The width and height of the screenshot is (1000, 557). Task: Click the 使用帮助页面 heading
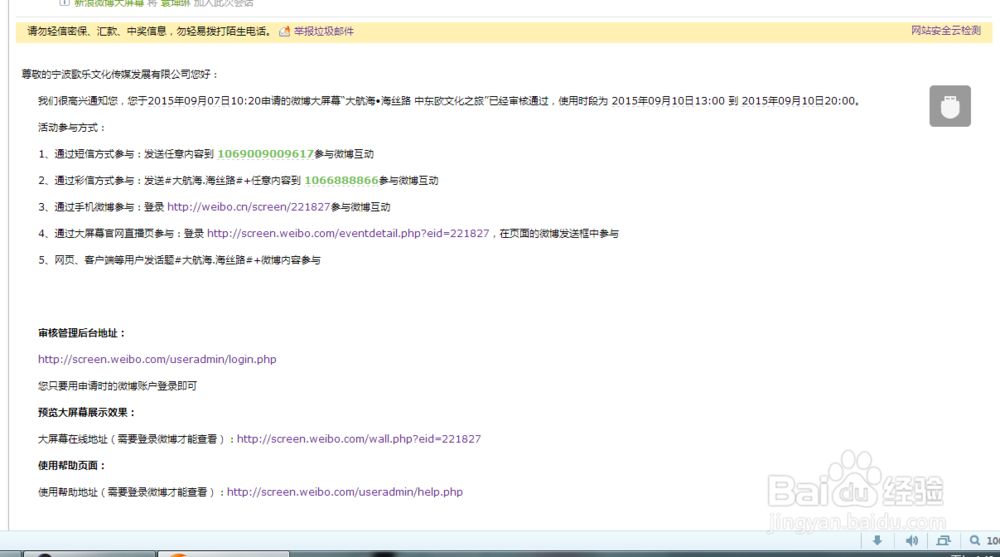coord(72,466)
